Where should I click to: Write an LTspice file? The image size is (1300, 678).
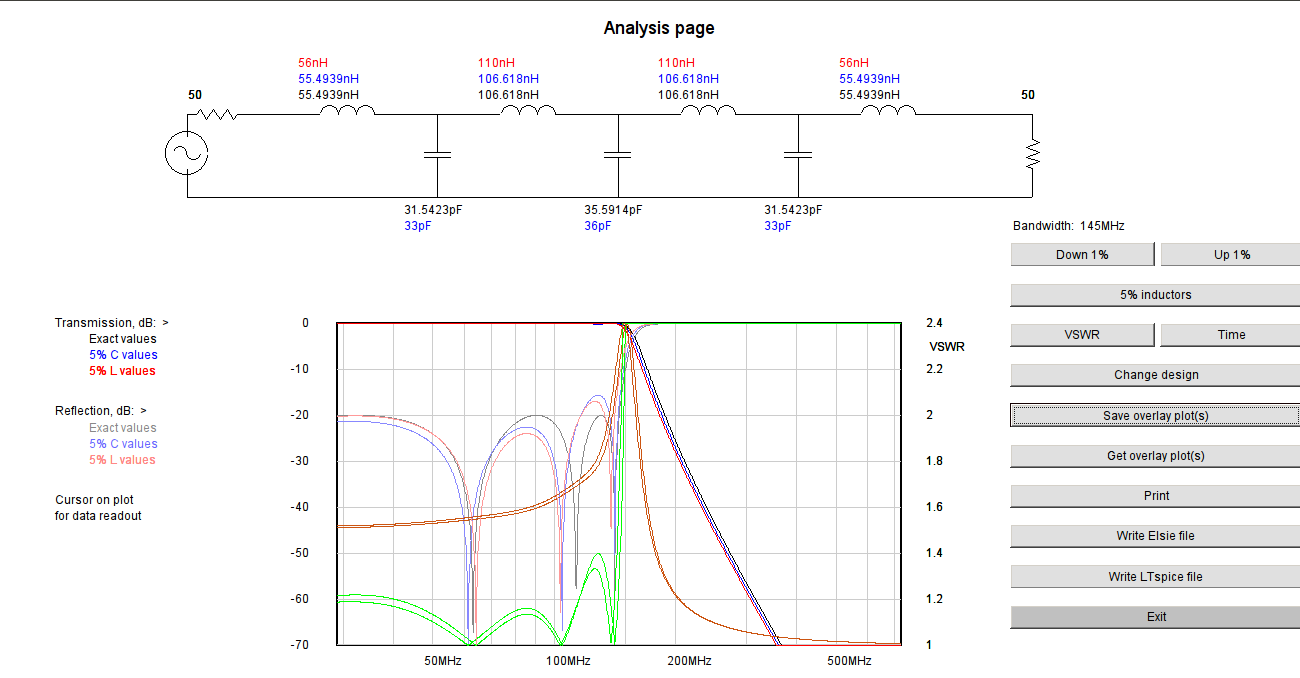(x=1155, y=576)
